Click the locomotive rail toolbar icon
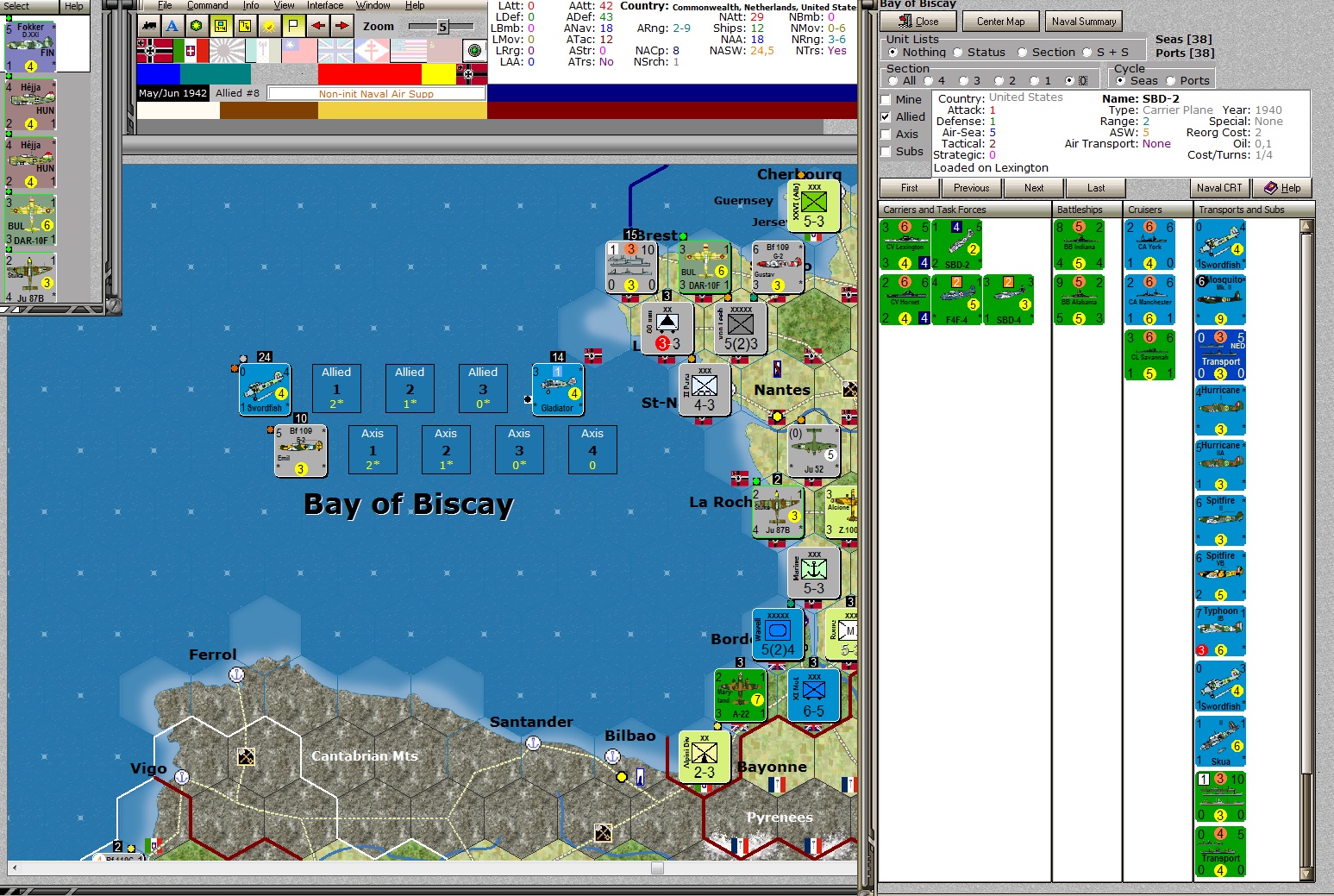The width and height of the screenshot is (1334, 896). click(x=149, y=26)
